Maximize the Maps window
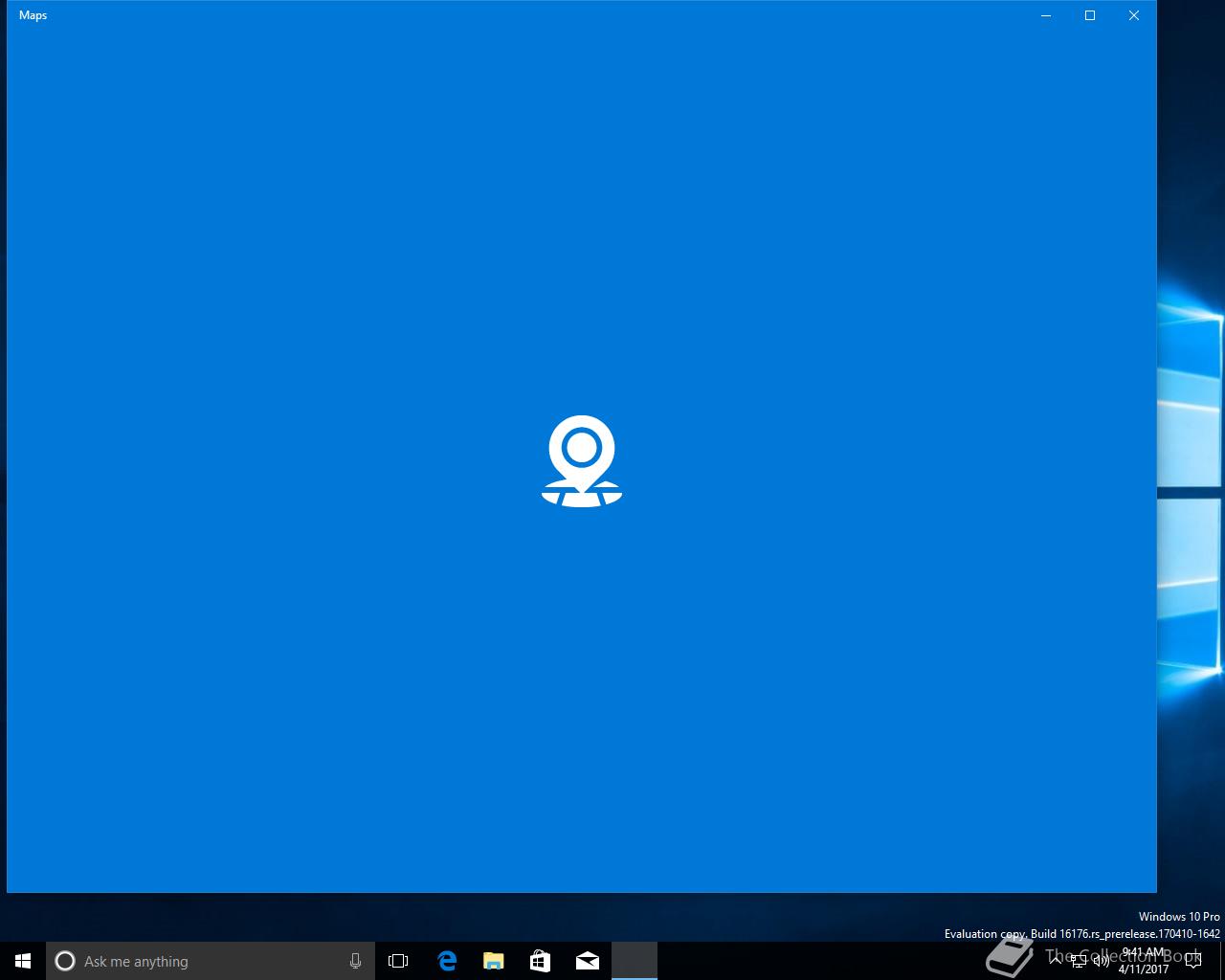This screenshot has height=980, width=1225. 1090,15
